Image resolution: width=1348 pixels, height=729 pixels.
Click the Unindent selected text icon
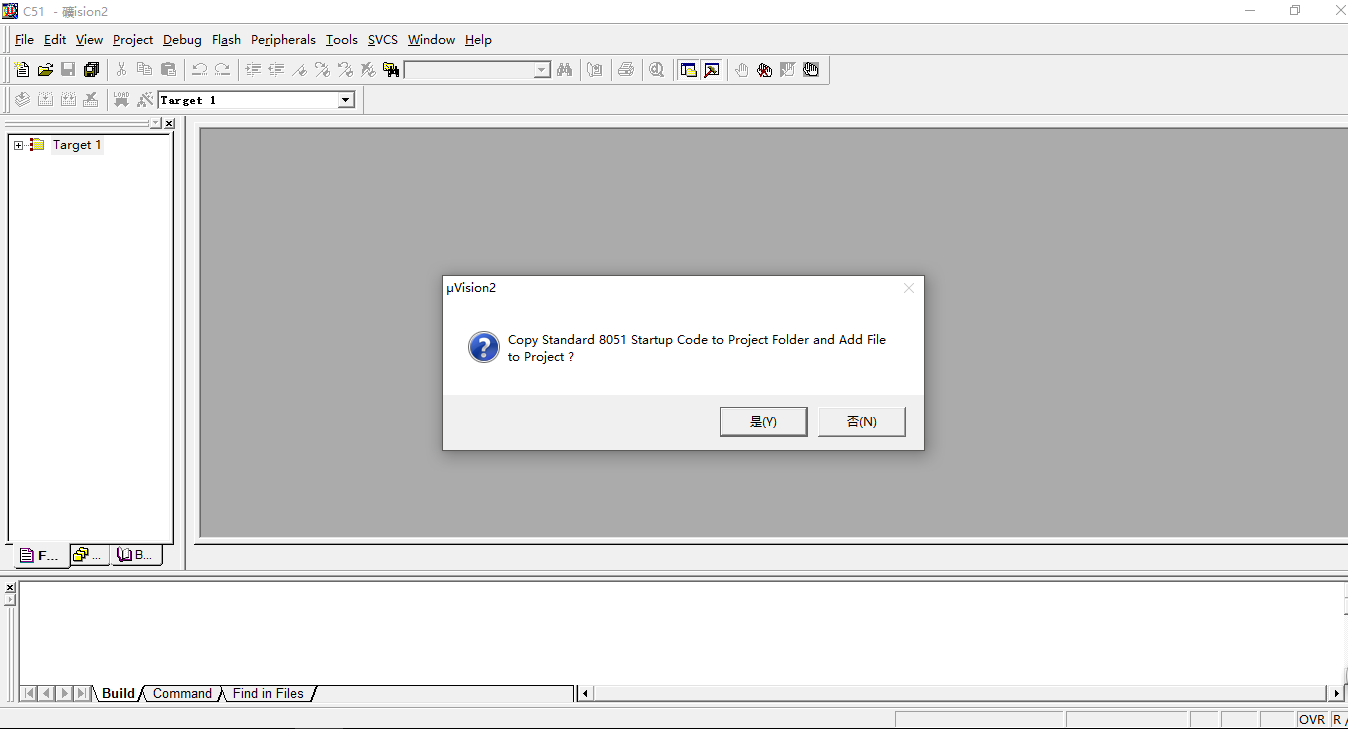[x=276, y=69]
